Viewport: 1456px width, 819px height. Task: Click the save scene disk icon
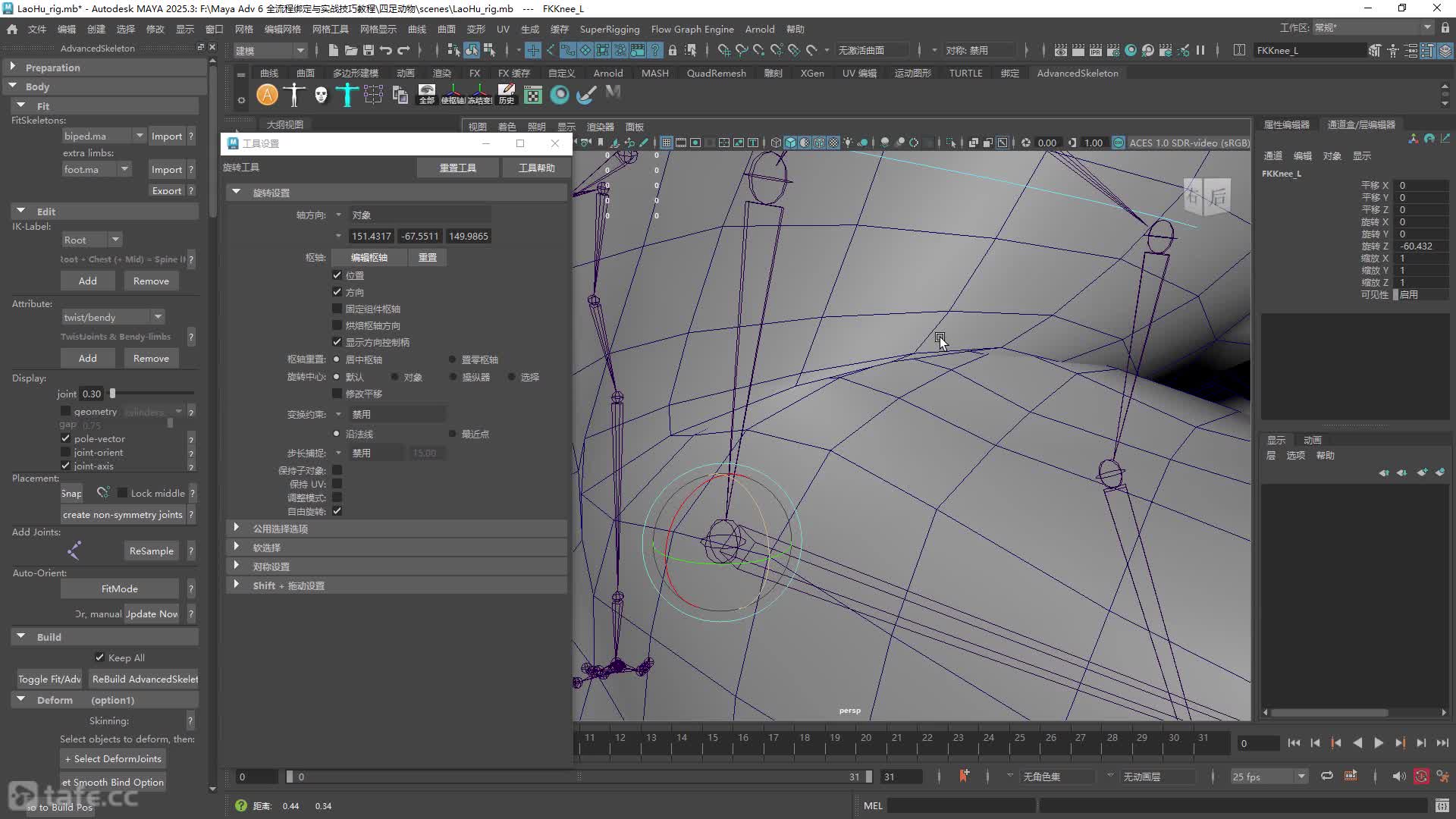pyautogui.click(x=369, y=50)
